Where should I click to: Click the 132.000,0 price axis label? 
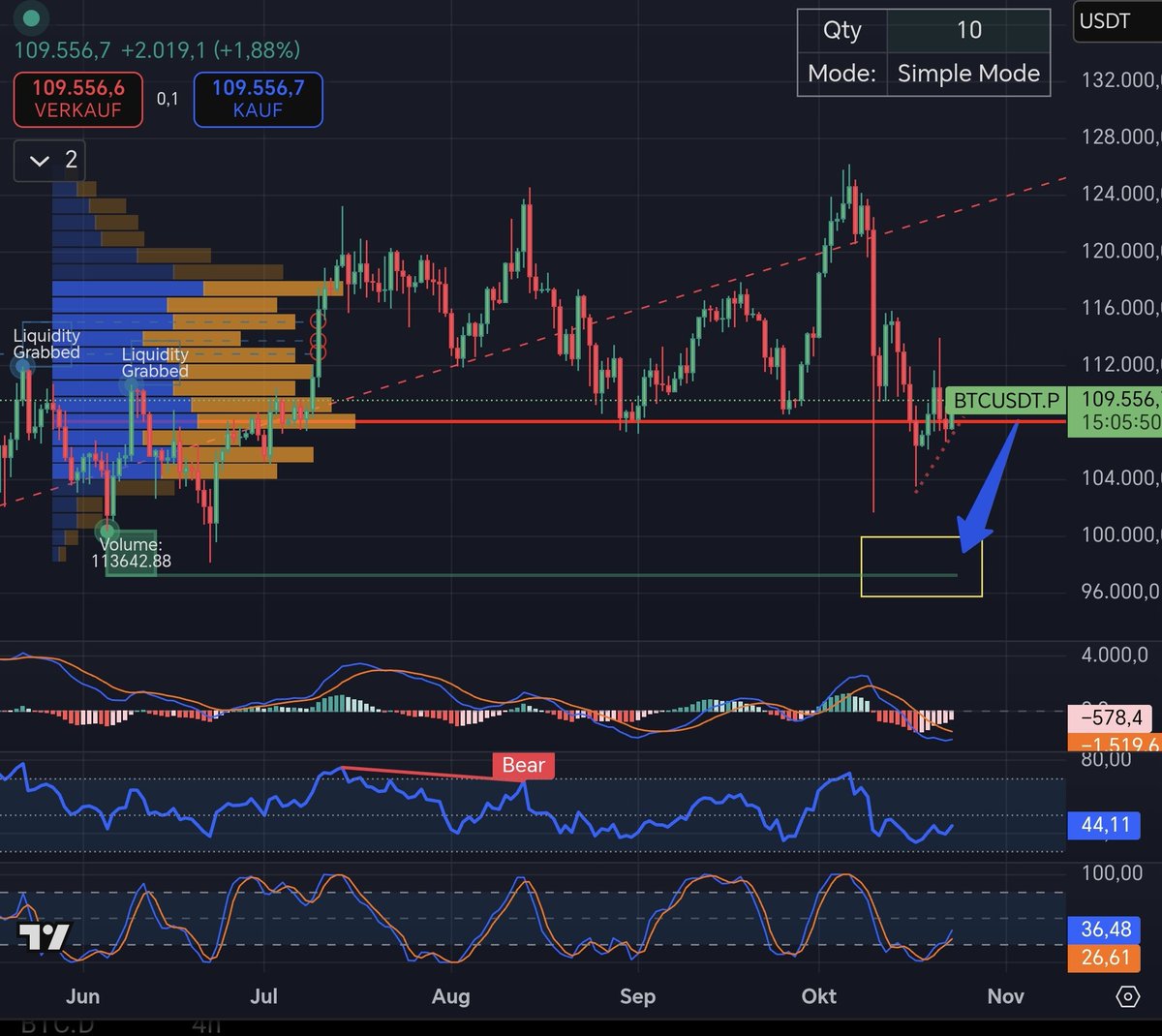point(1120,80)
